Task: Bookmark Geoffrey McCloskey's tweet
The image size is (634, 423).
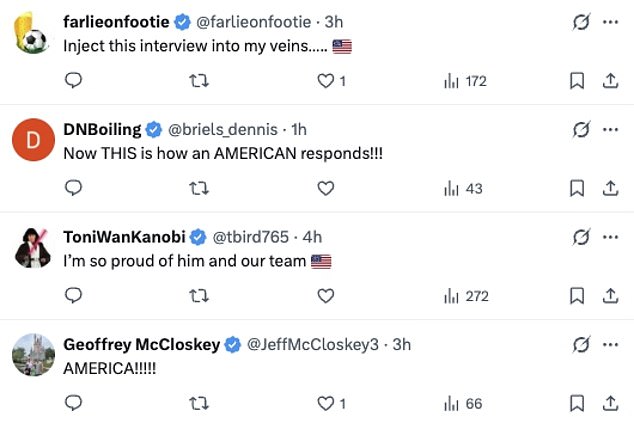Action: [x=576, y=403]
